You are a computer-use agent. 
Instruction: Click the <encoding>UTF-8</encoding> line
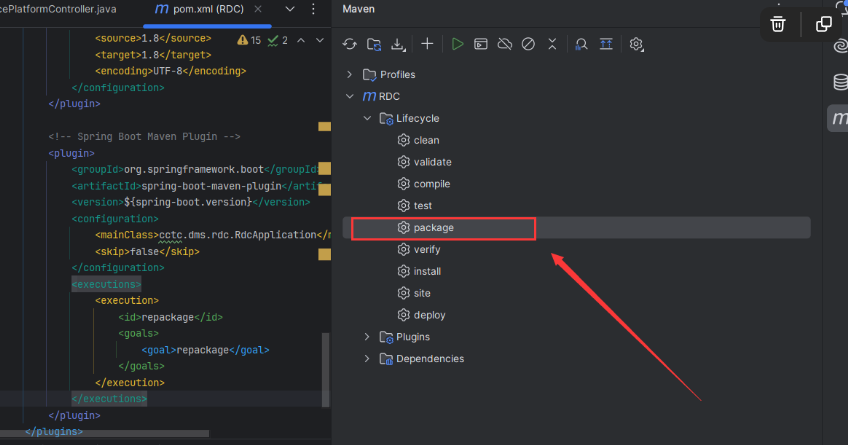170,71
